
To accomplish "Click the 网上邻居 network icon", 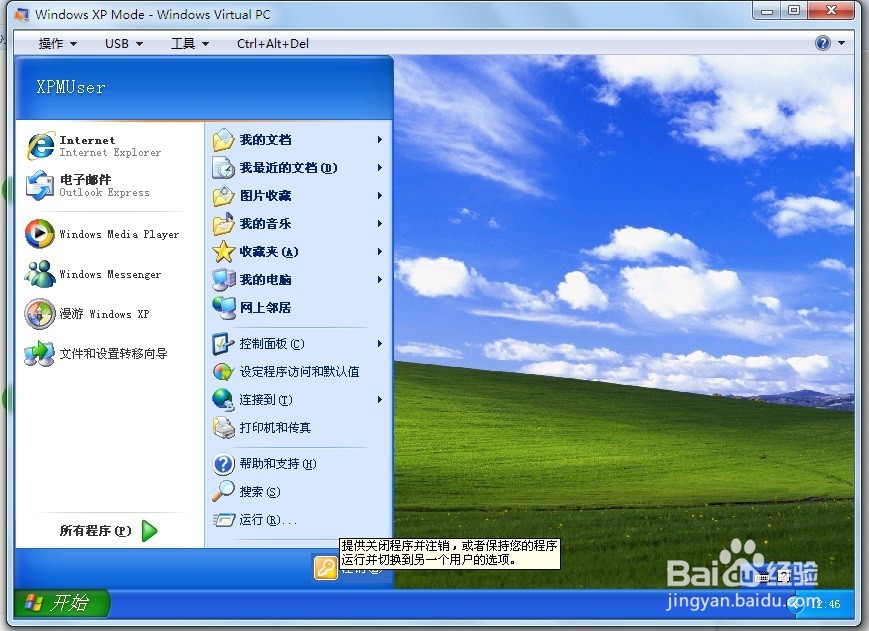I will pyautogui.click(x=224, y=307).
